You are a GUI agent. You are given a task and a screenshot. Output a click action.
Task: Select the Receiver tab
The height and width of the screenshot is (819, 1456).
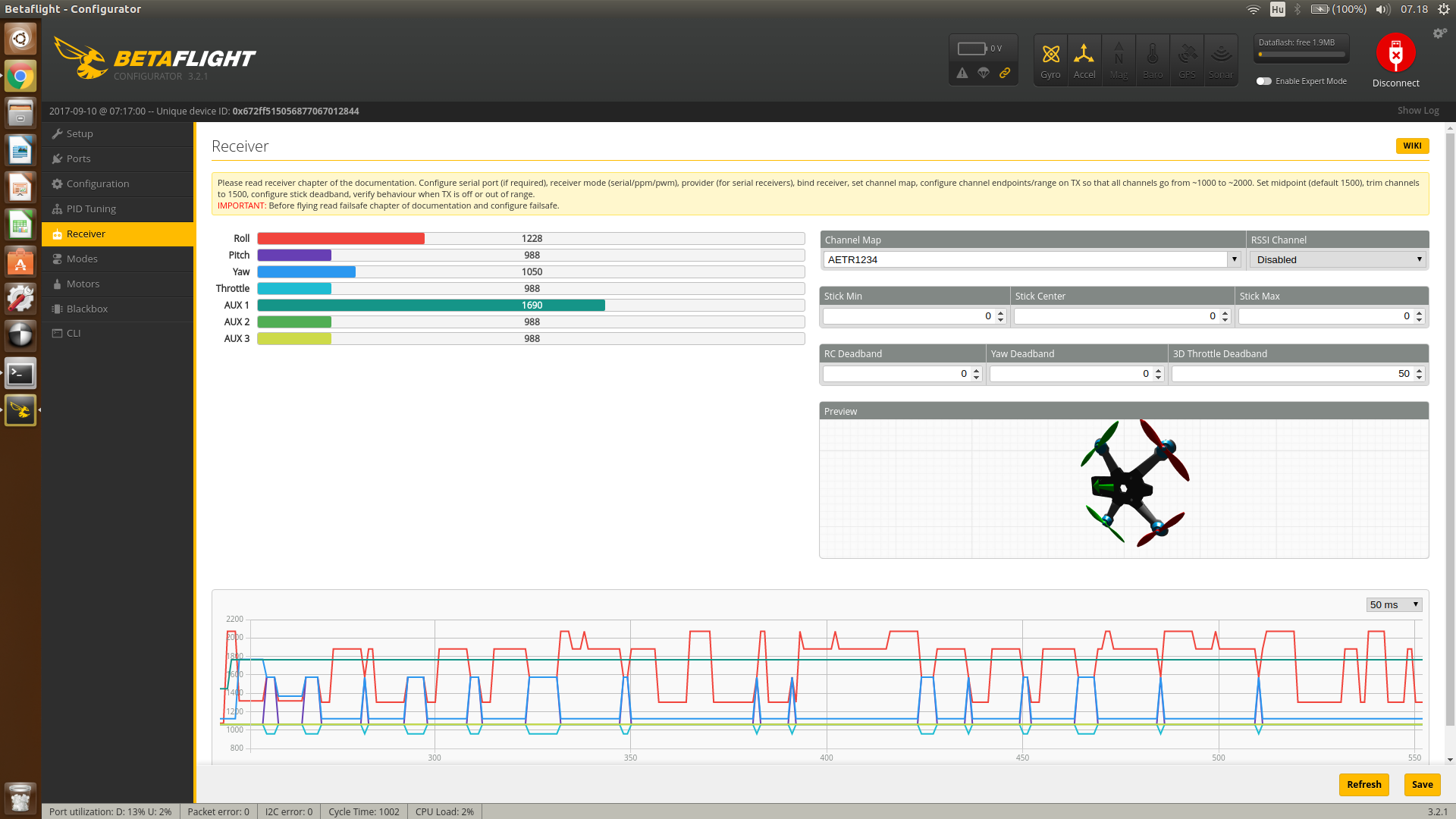(x=118, y=234)
